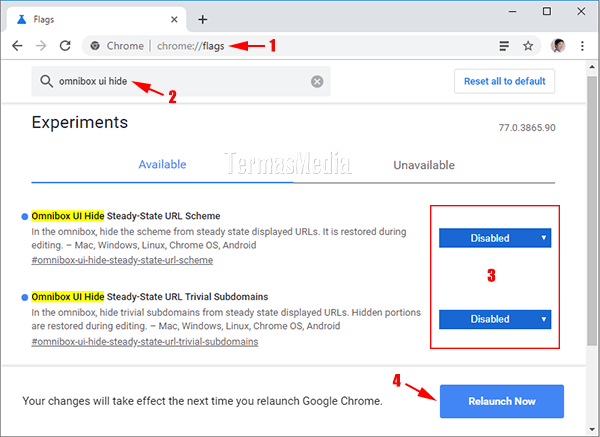
Task: Click Steady-State URL Scheme title
Action: coord(126,216)
